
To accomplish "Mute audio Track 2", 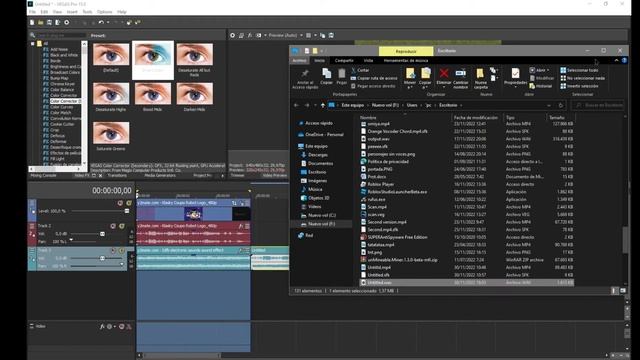I will [x=113, y=226].
